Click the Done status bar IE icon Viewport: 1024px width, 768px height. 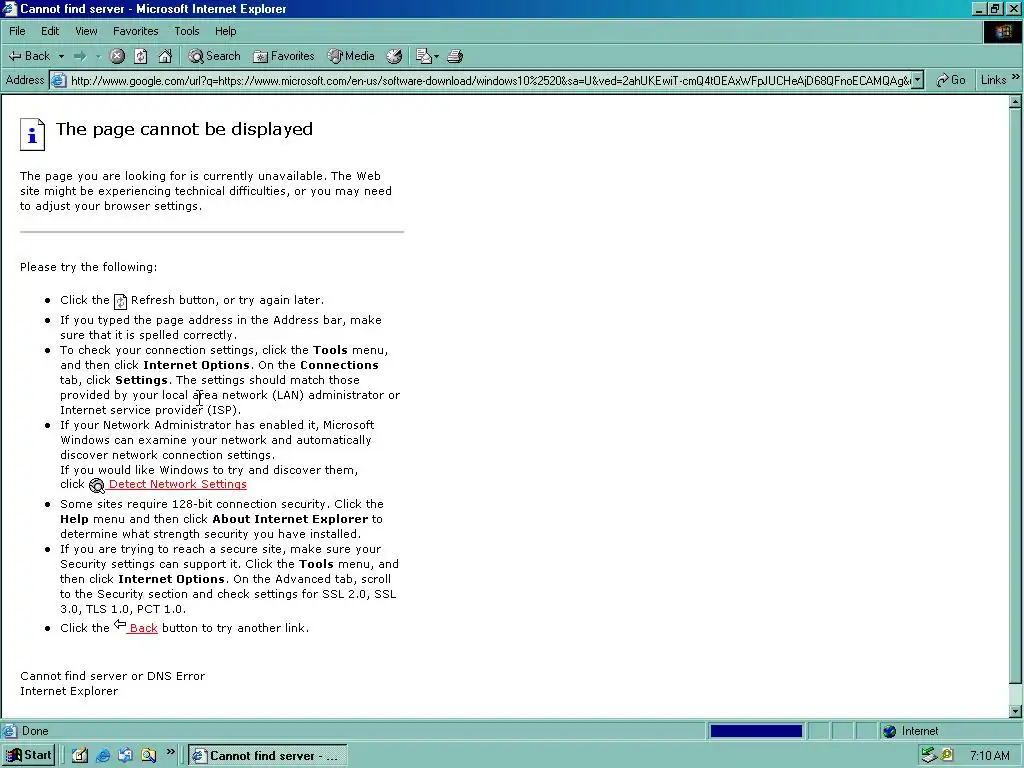pyautogui.click(x=10, y=731)
